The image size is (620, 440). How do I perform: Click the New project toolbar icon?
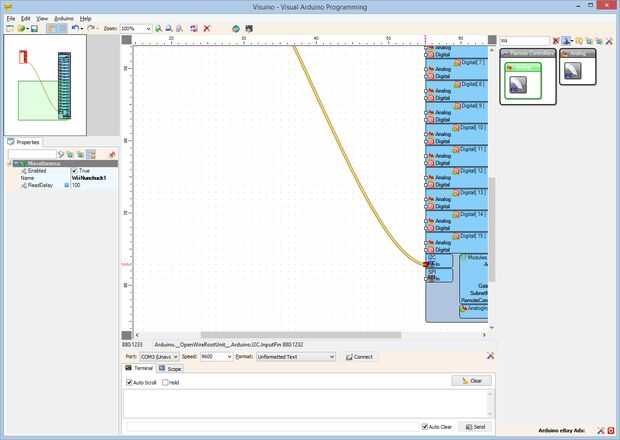(x=10, y=28)
